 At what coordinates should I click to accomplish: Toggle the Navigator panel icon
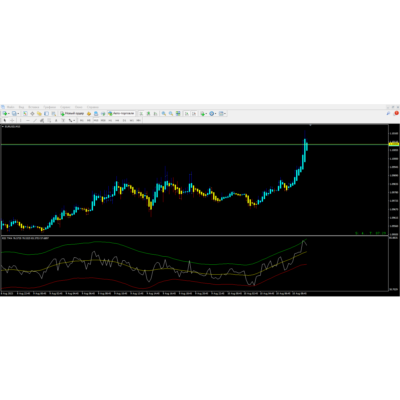click(x=39, y=113)
